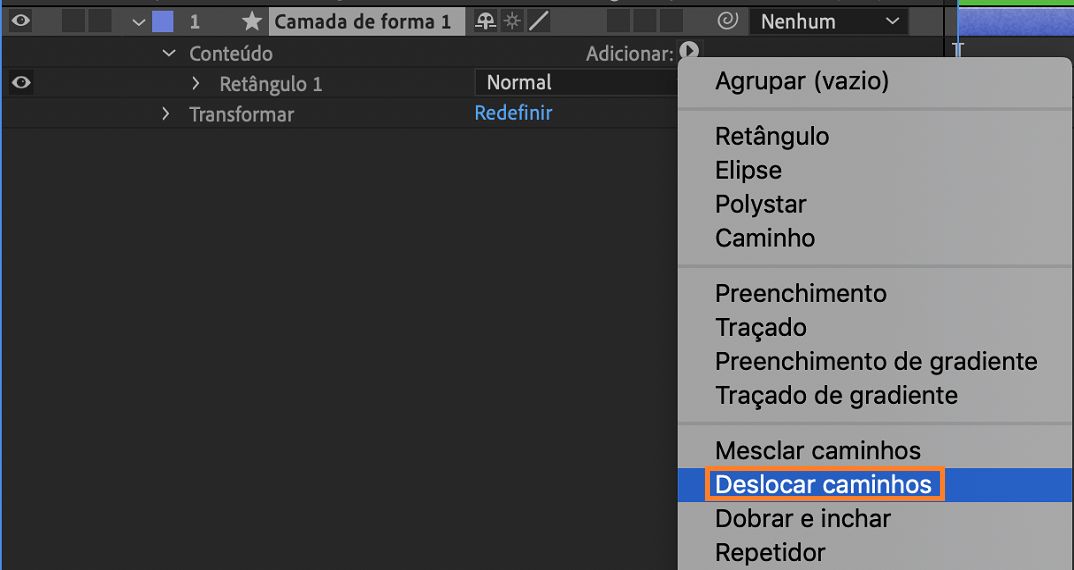1074x570 pixels.
Task: Collapse the Conteúdo group
Action: [168, 53]
